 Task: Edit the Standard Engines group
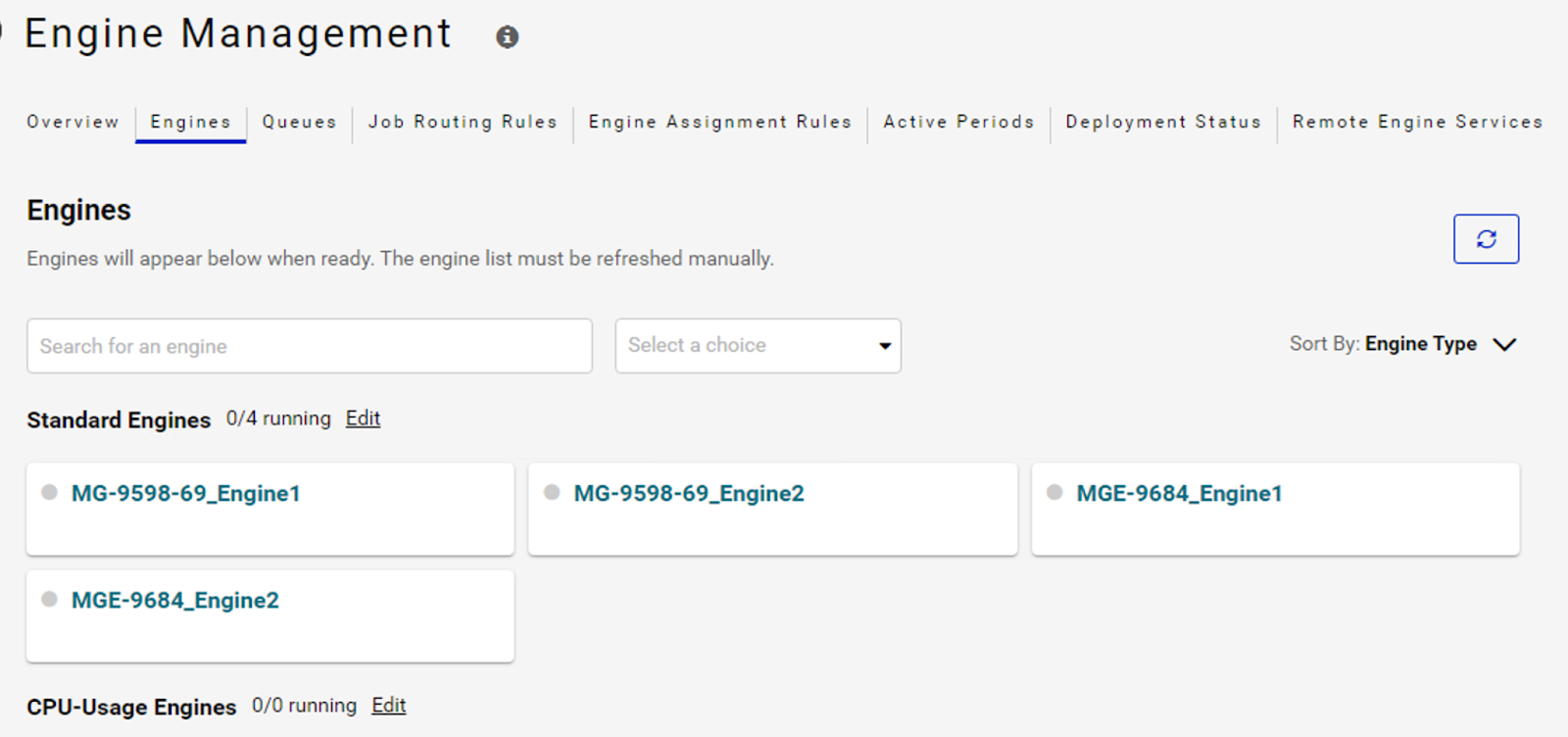pos(363,418)
